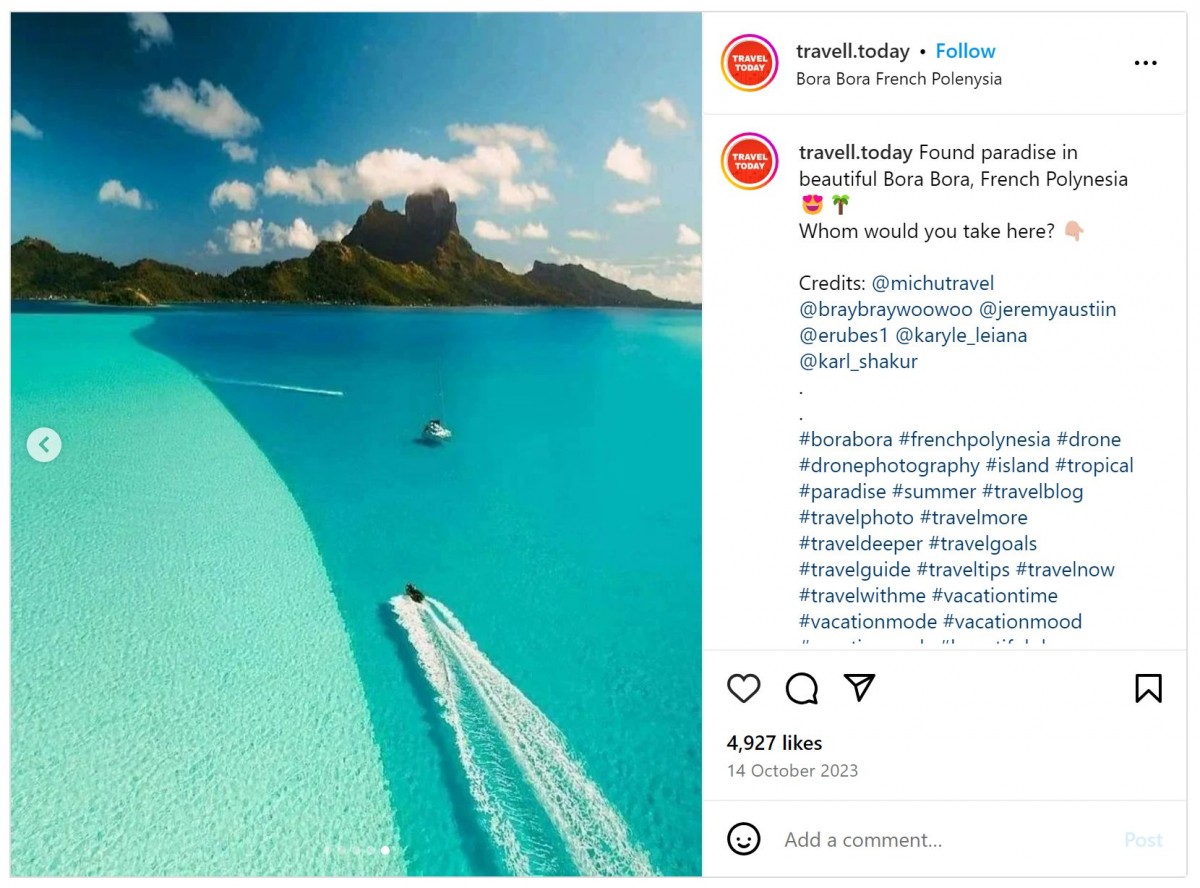Click in the Add a comment field
The height and width of the screenshot is (888, 1200).
[x=940, y=840]
